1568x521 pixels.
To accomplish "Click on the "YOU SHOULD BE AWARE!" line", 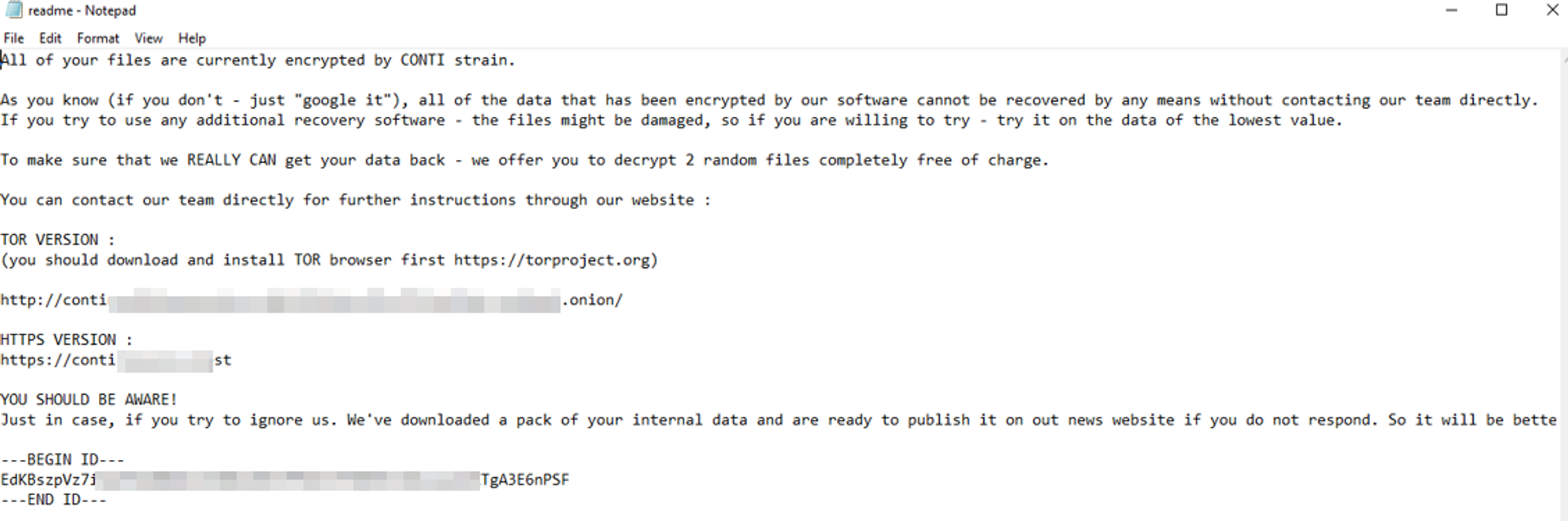I will tap(89, 400).
